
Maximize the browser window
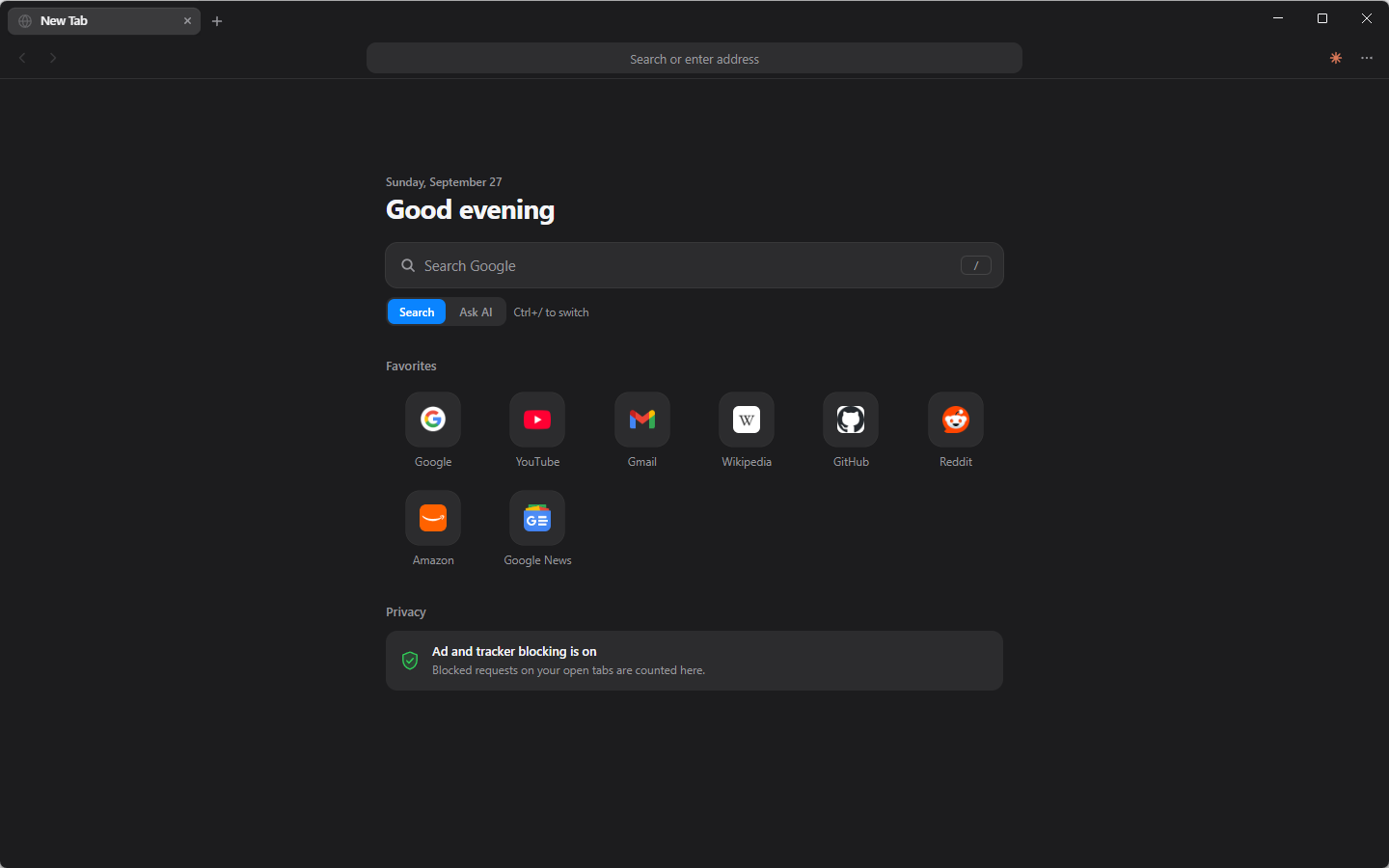[x=1322, y=18]
